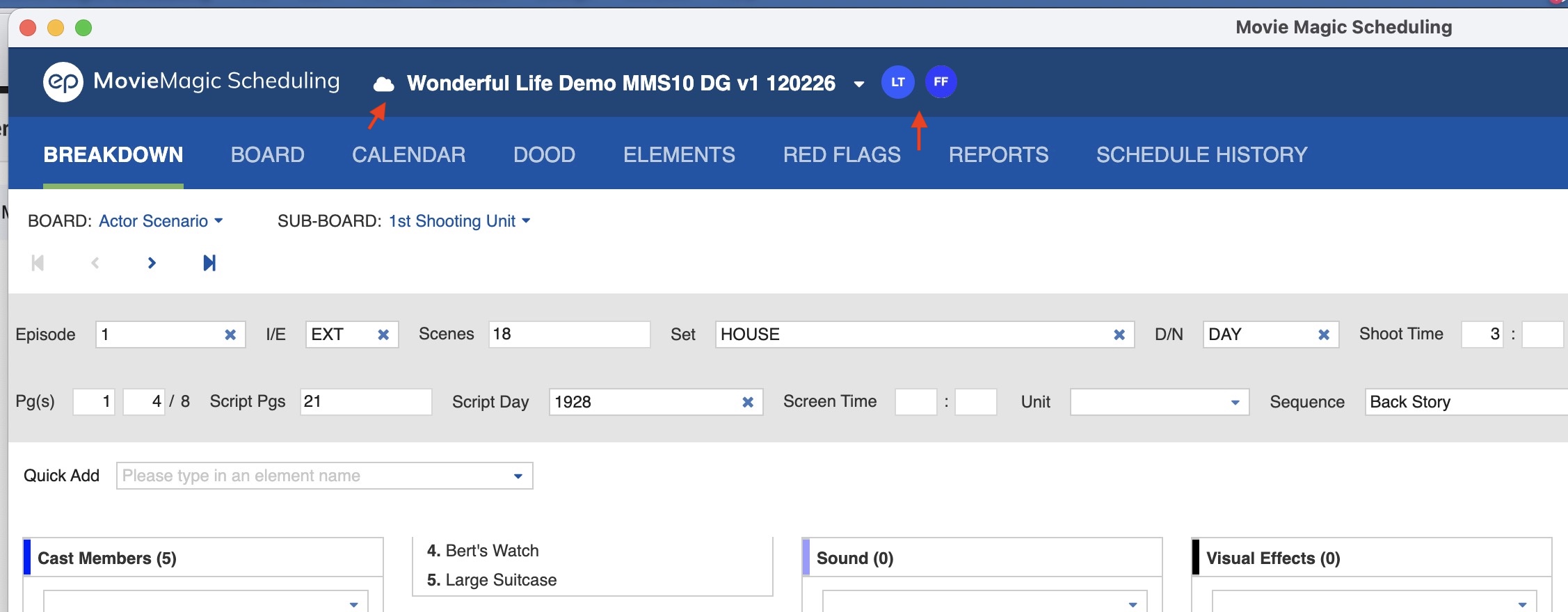Open the BOARD Actor Scenario dropdown
The width and height of the screenshot is (1568, 612).
[161, 221]
